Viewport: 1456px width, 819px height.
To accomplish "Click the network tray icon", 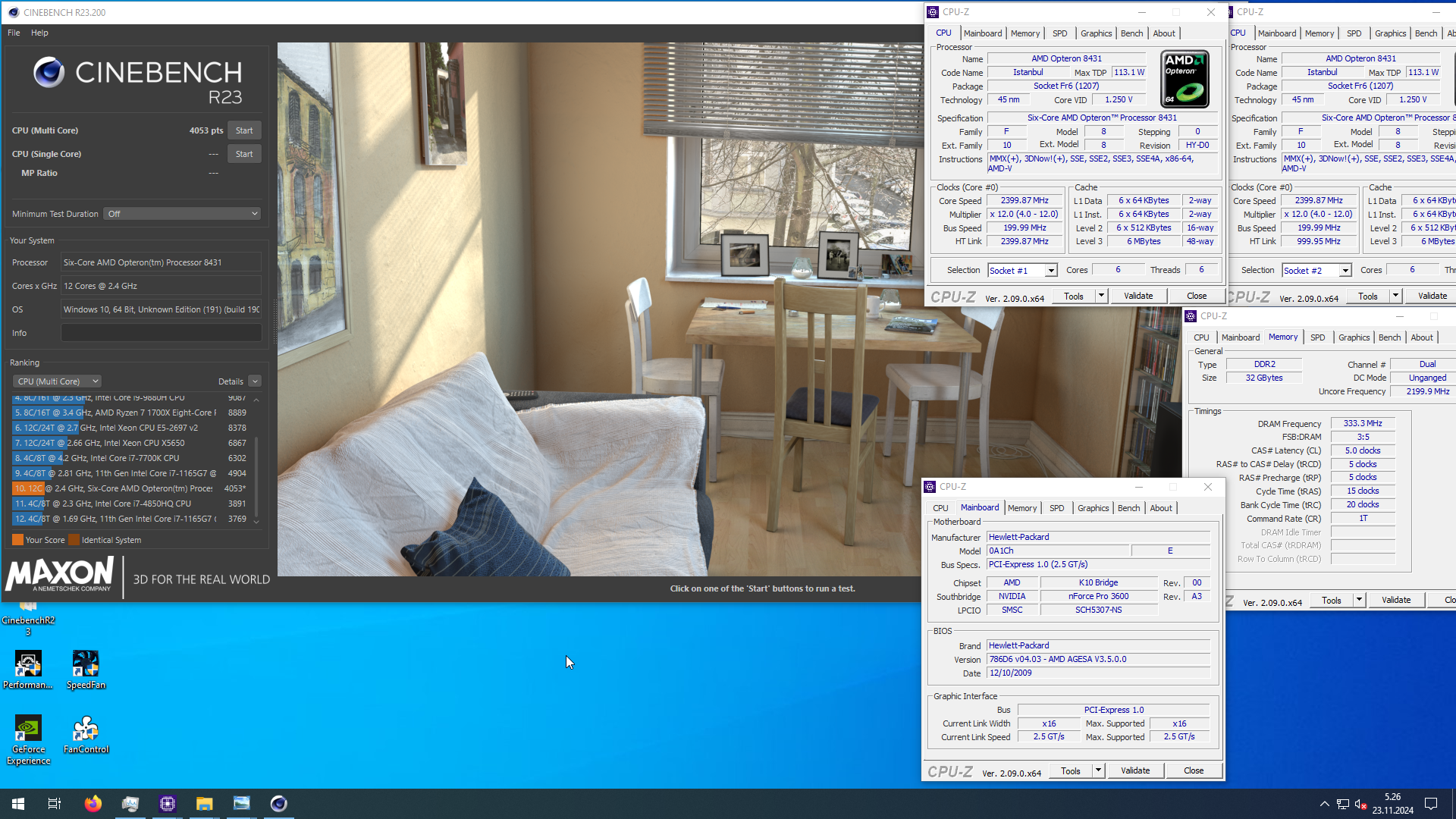I will click(1342, 804).
